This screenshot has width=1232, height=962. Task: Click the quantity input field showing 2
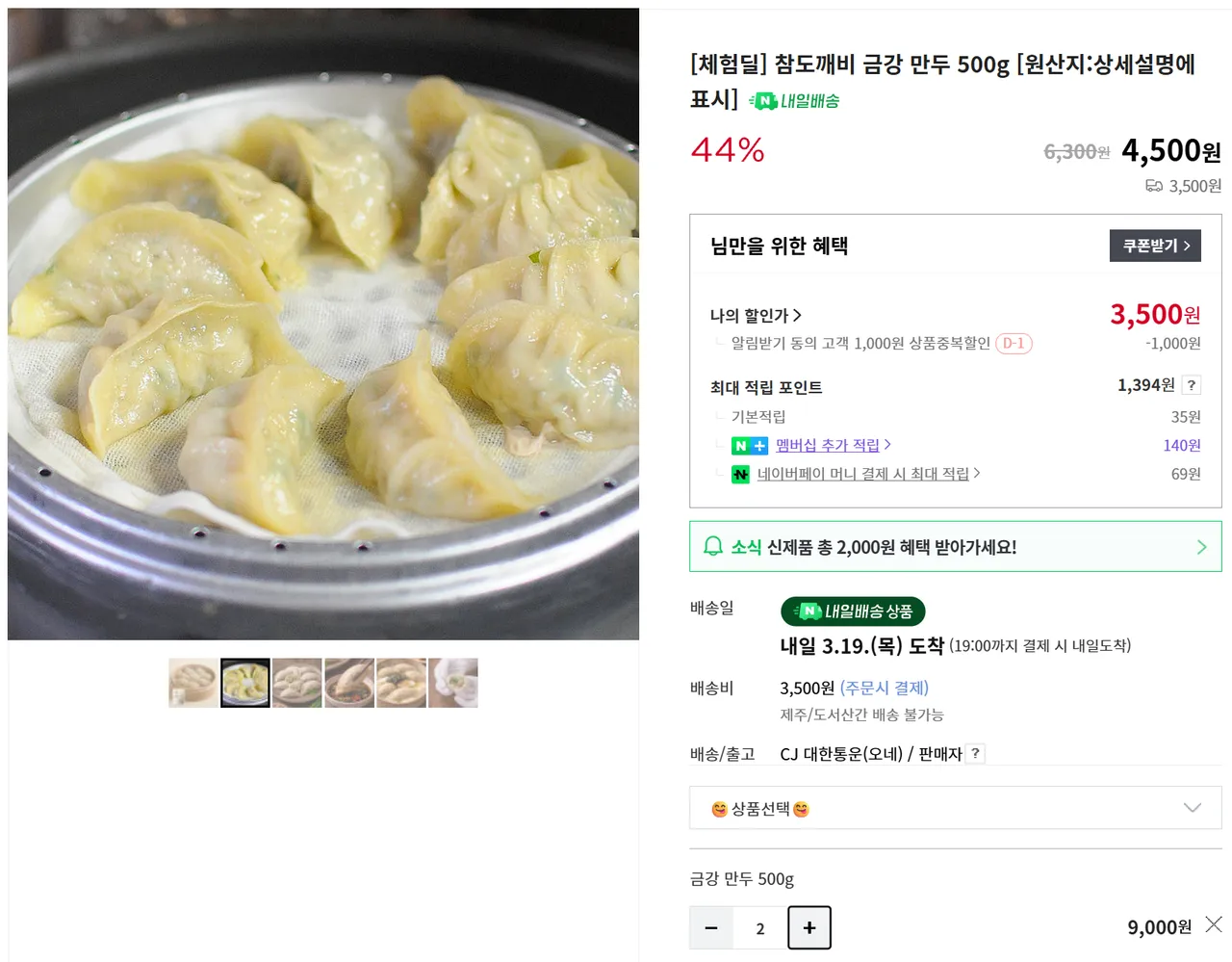[x=760, y=928]
